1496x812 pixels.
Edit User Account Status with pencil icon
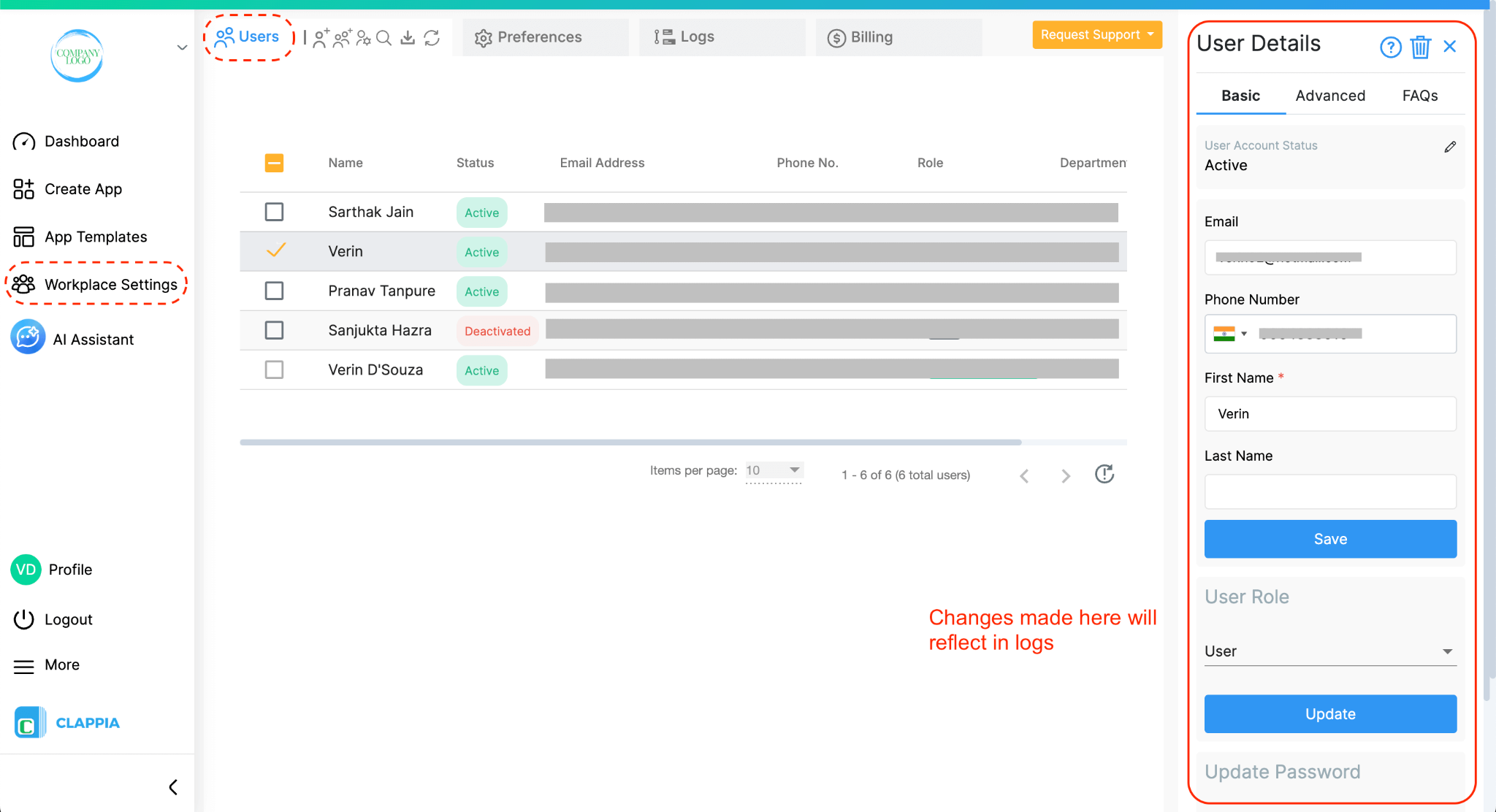tap(1450, 147)
